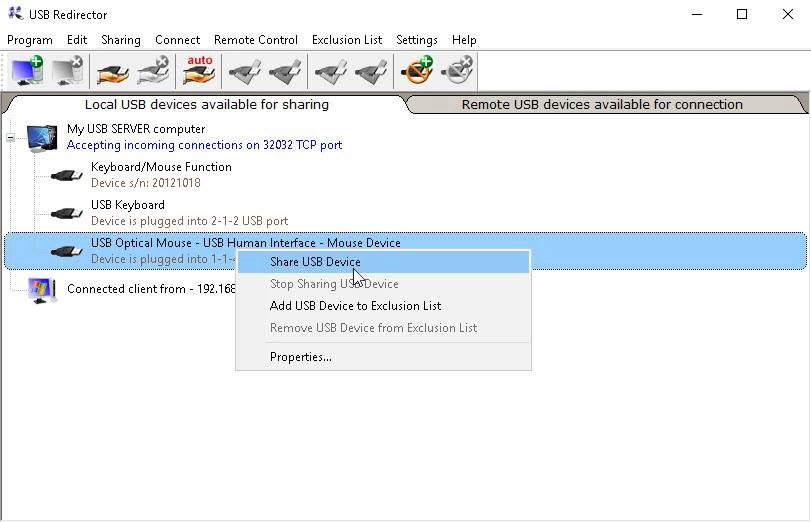Screen dimensions: 811x522
Task: Collapse the My USB SERVER computer tree node
Action: click(x=10, y=137)
